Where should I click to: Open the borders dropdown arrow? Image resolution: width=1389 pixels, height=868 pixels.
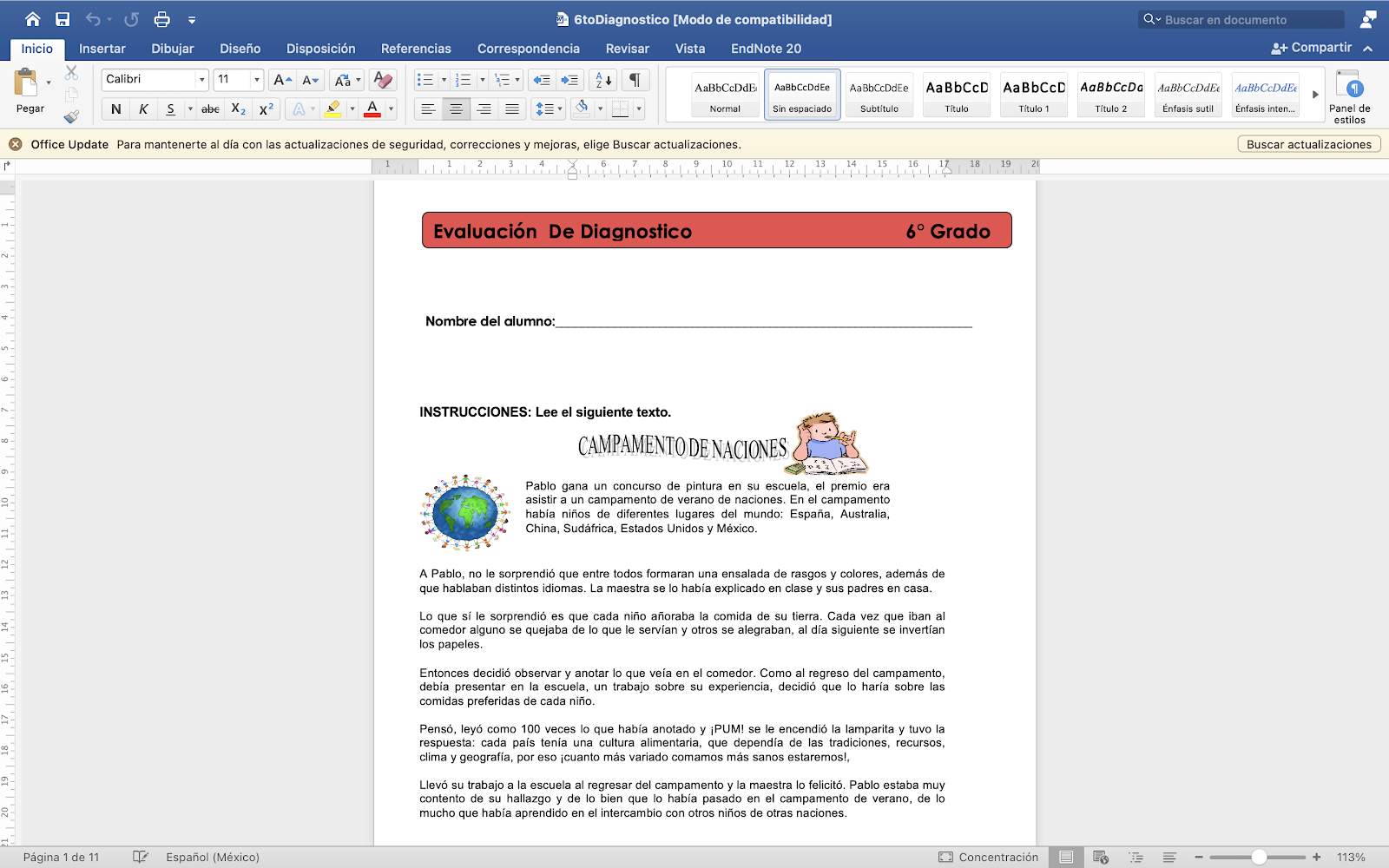coord(640,108)
